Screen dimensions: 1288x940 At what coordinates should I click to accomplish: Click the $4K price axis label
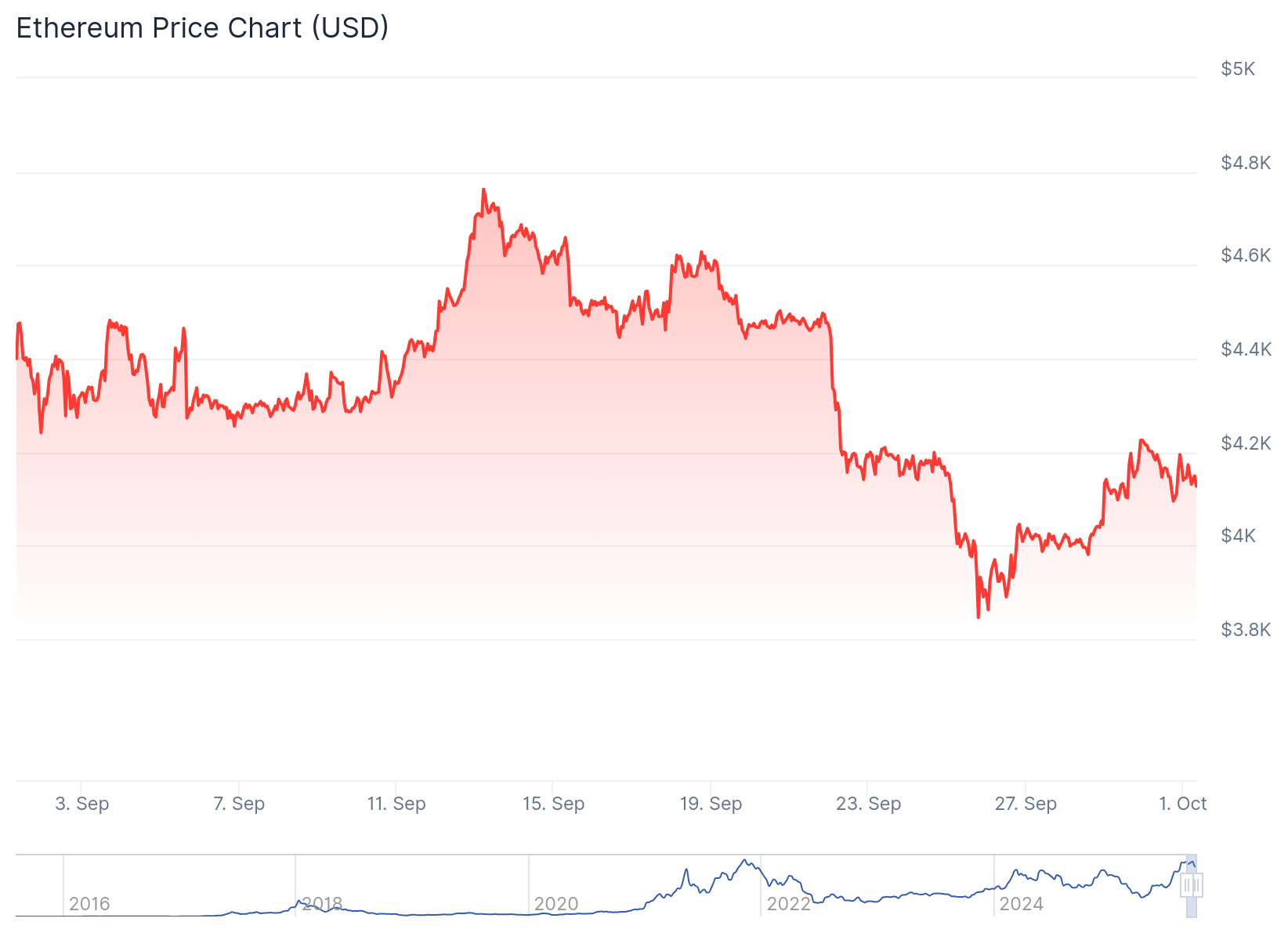(1238, 536)
